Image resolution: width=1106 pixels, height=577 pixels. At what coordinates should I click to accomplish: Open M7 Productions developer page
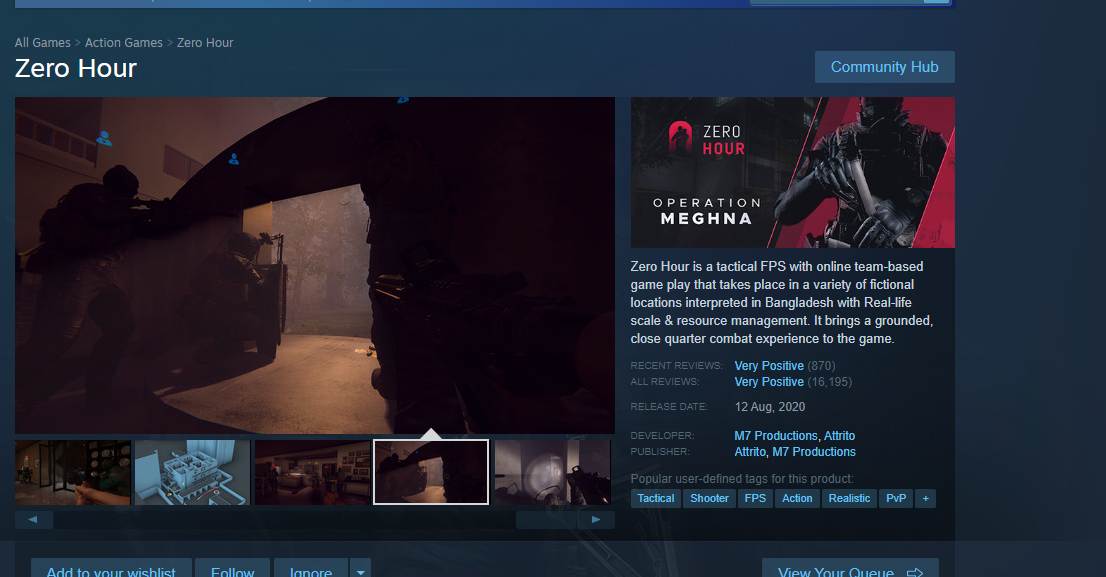pyautogui.click(x=775, y=436)
